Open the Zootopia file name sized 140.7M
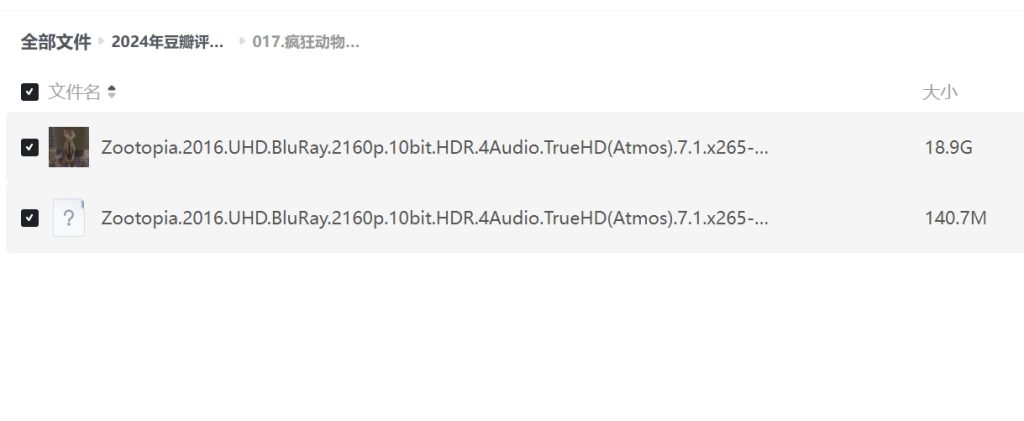Viewport: 1024px width, 421px height. pyautogui.click(x=435, y=218)
